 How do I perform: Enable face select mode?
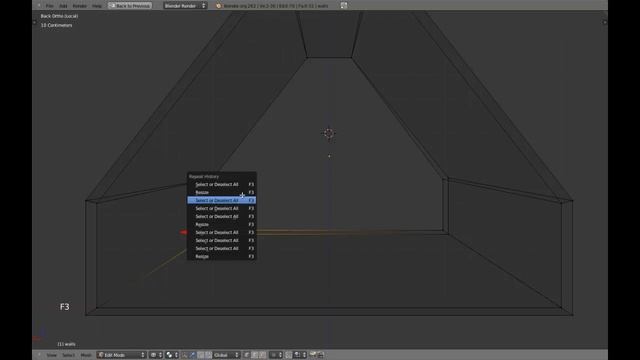[x=262, y=355]
